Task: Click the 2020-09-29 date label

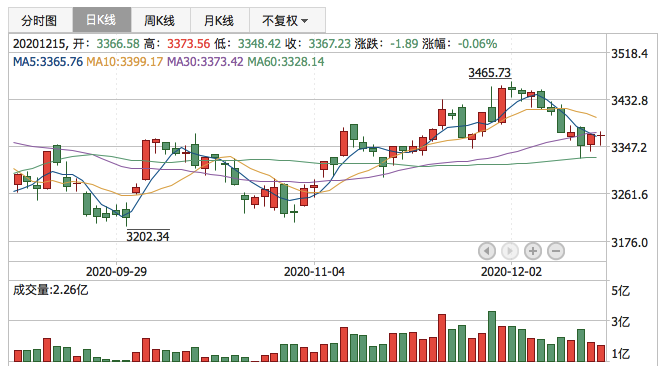Action: click(116, 272)
